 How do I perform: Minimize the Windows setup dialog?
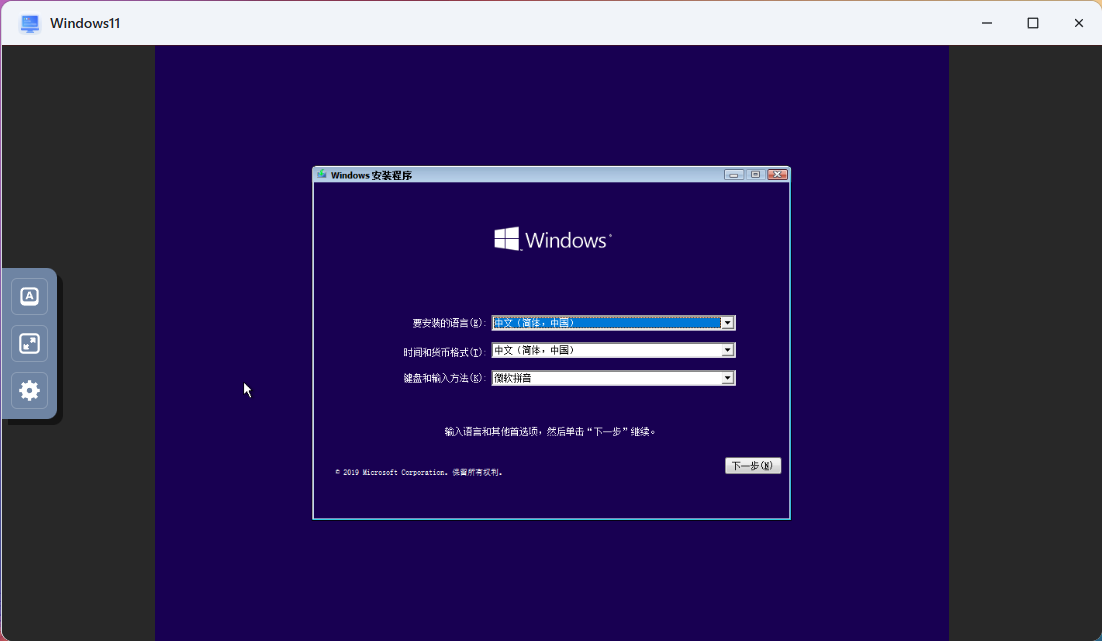[x=734, y=174]
